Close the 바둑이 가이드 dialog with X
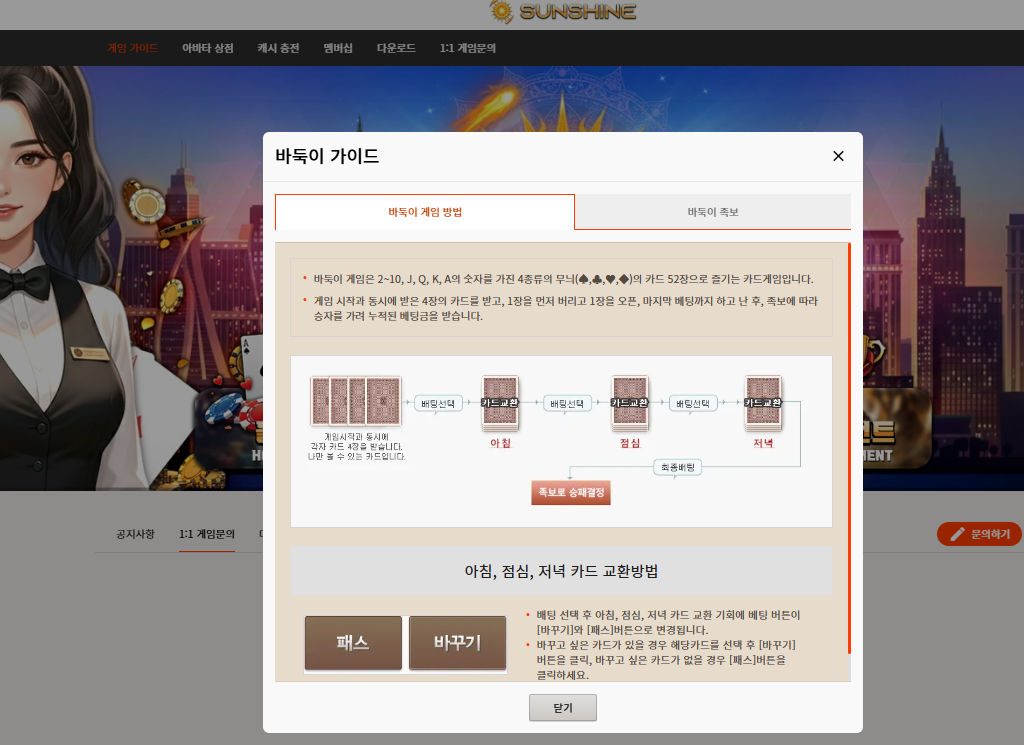This screenshot has width=1024, height=745. click(x=838, y=156)
